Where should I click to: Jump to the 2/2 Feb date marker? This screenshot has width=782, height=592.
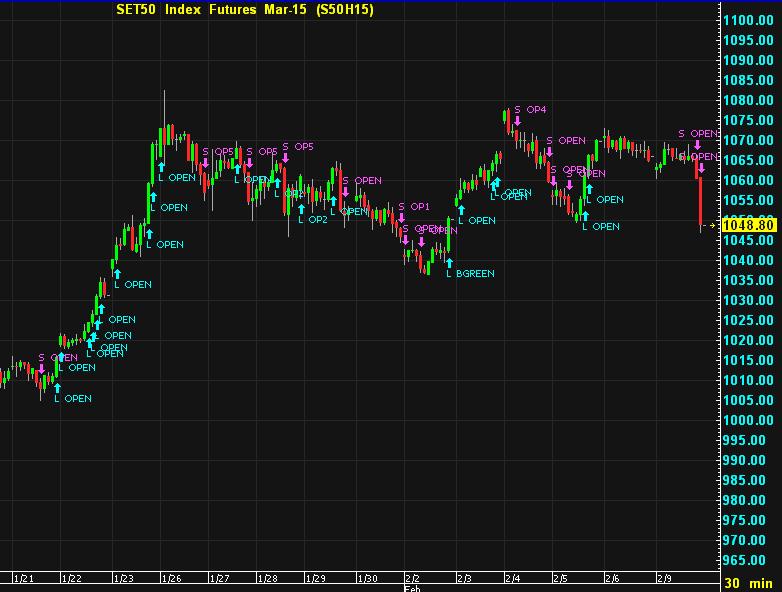pyautogui.click(x=413, y=579)
